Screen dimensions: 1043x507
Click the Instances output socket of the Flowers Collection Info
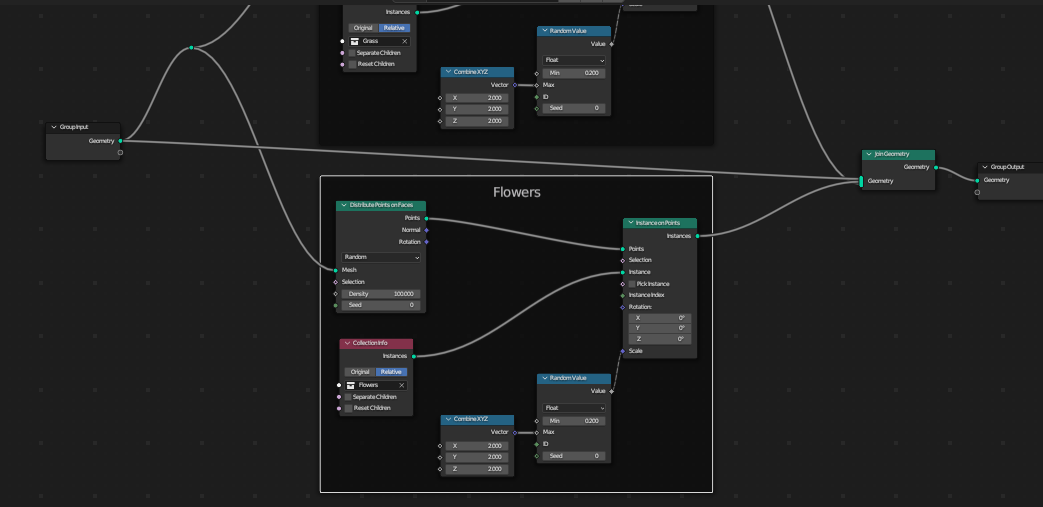[414, 357]
